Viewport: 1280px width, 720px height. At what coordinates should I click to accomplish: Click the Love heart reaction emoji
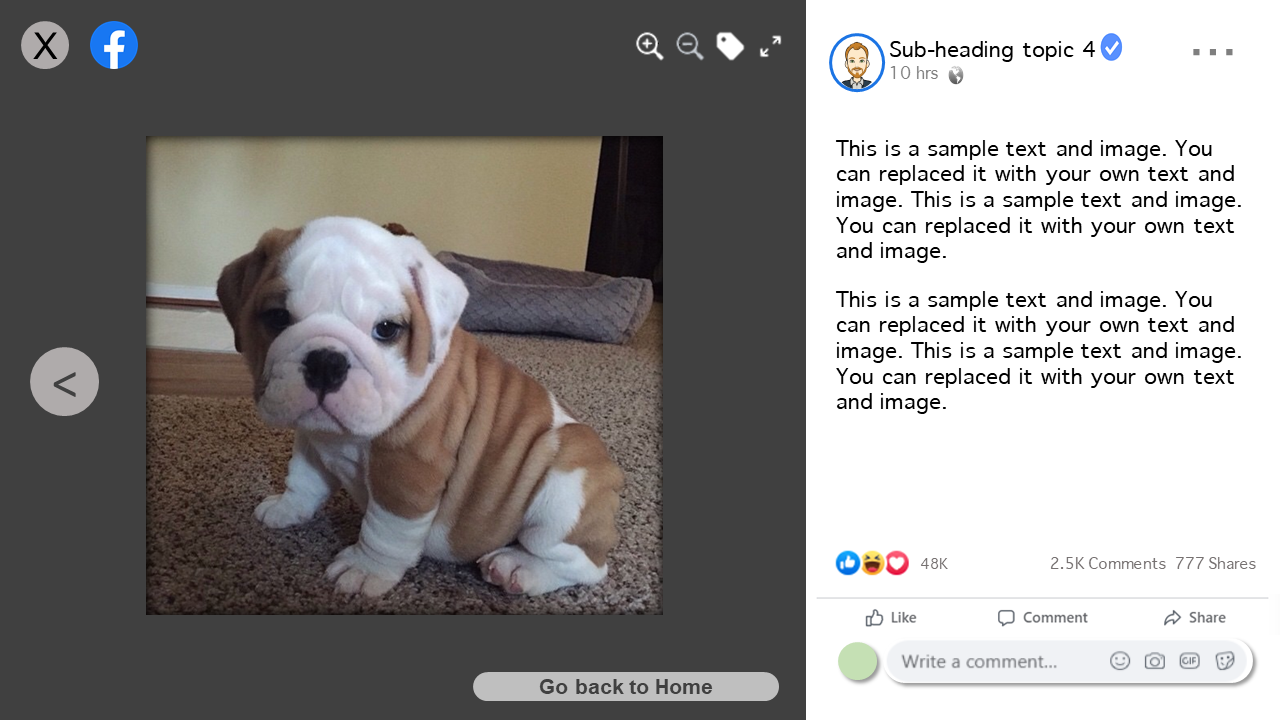(x=897, y=563)
